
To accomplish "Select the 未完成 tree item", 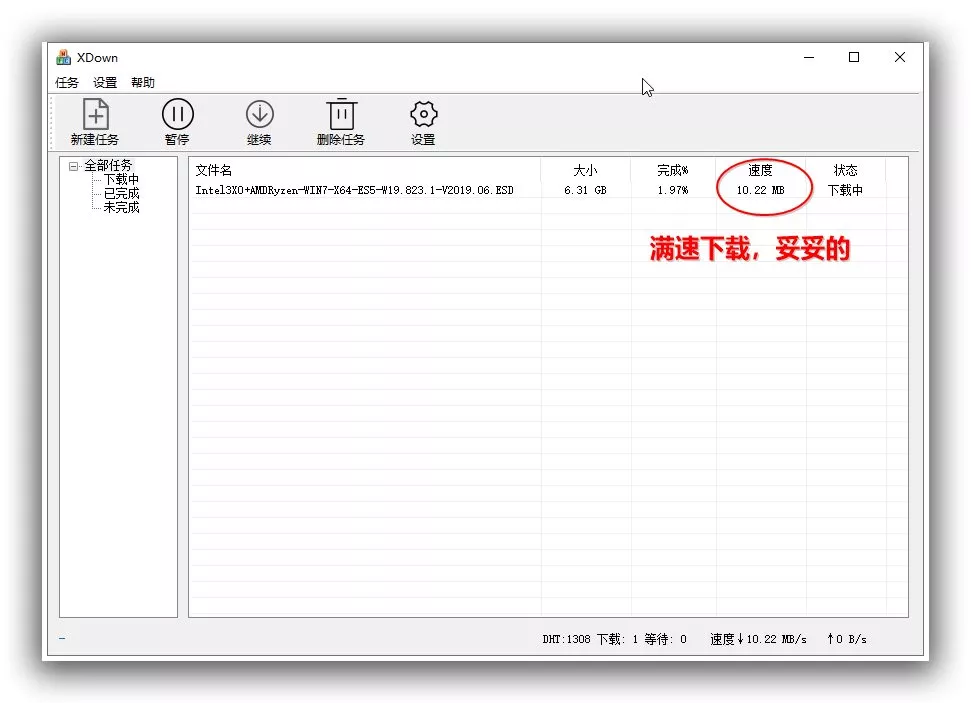I will pos(120,207).
